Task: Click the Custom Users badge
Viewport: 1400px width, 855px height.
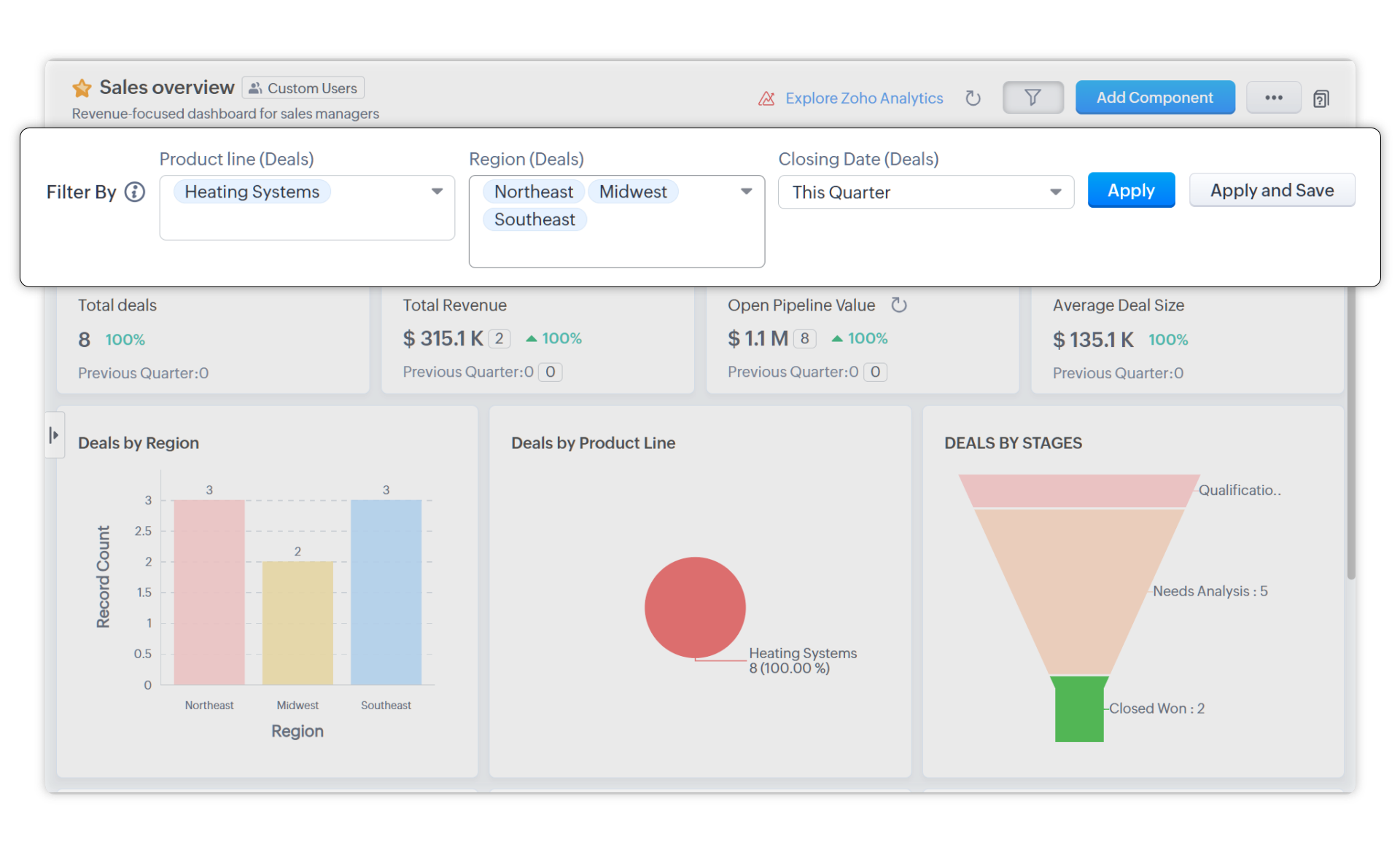Action: coord(303,88)
